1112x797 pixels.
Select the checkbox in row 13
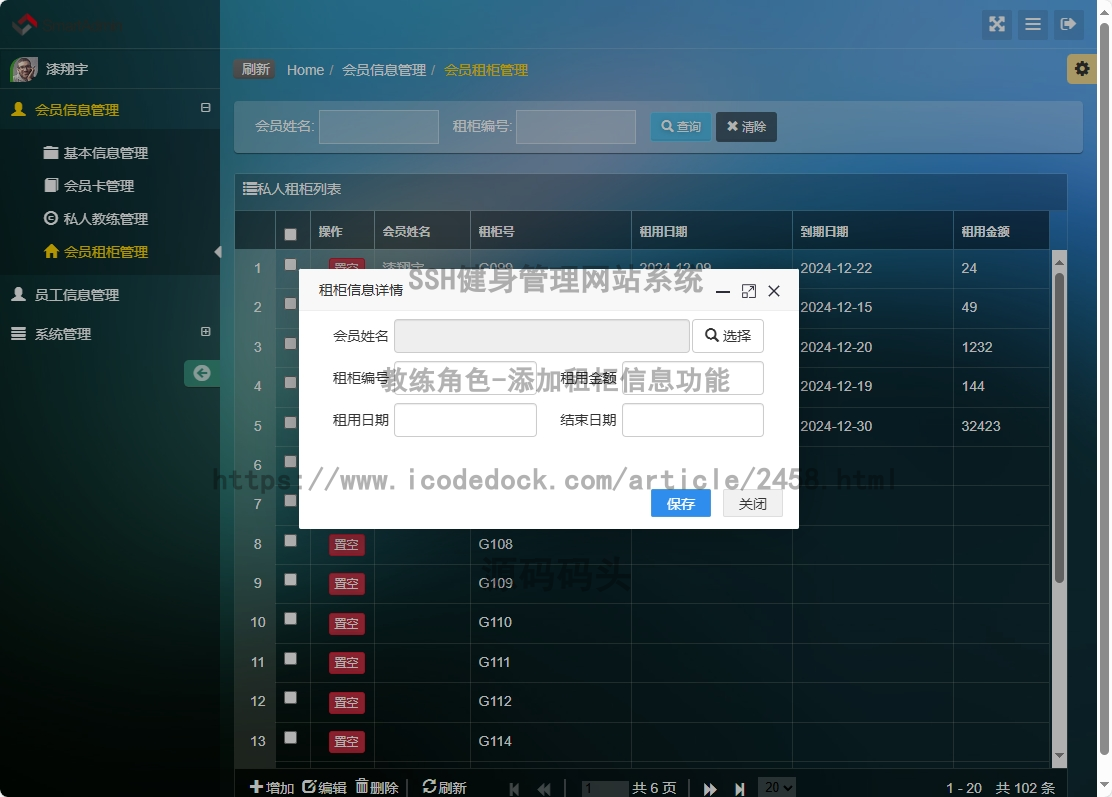(x=291, y=738)
